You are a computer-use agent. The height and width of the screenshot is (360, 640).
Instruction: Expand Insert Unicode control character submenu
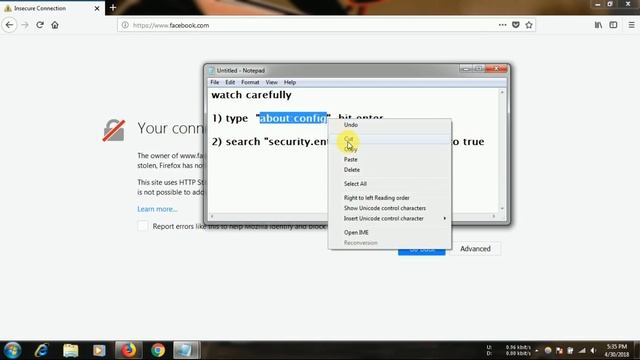coord(390,218)
